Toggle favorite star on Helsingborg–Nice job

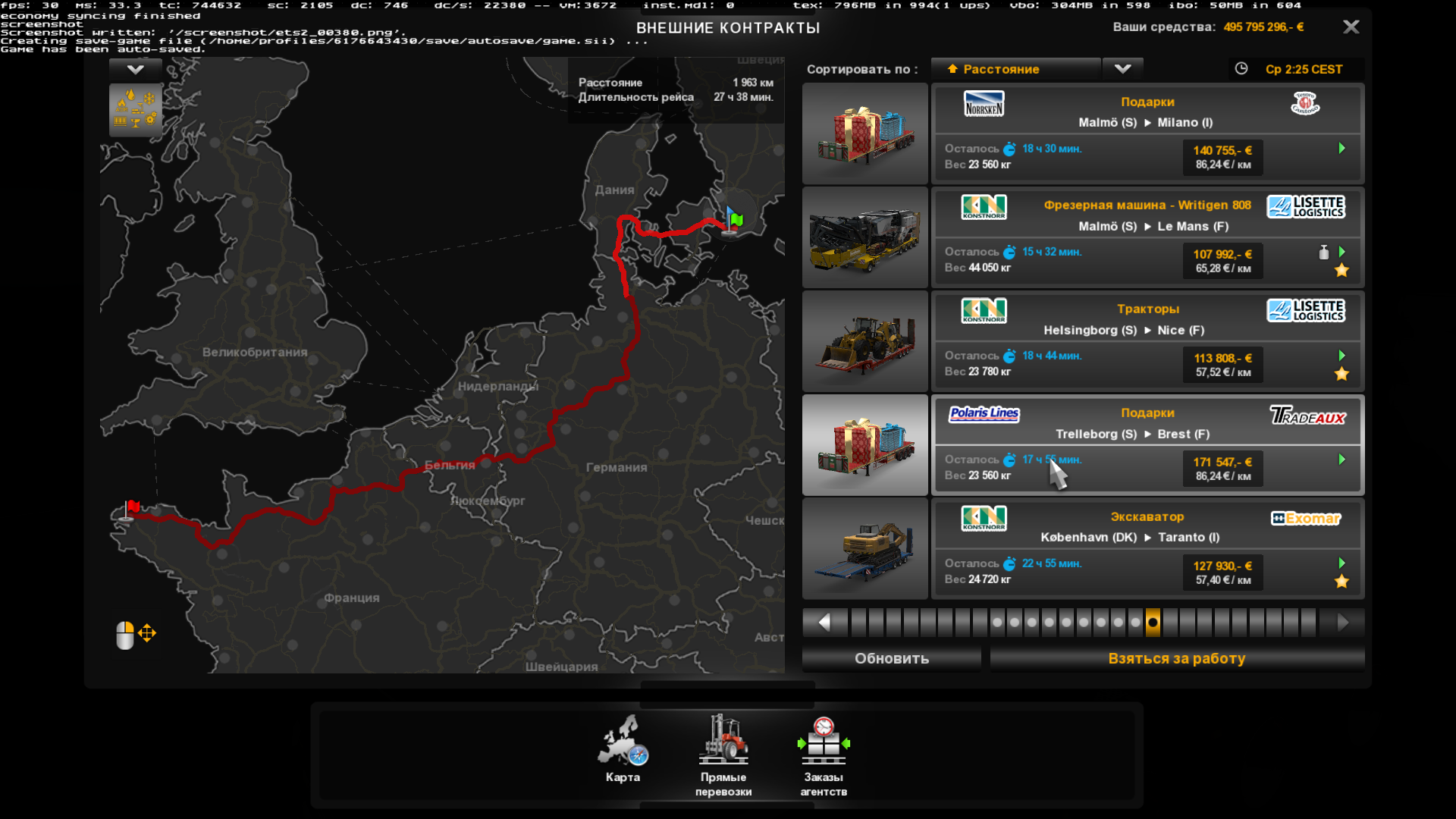click(x=1341, y=374)
